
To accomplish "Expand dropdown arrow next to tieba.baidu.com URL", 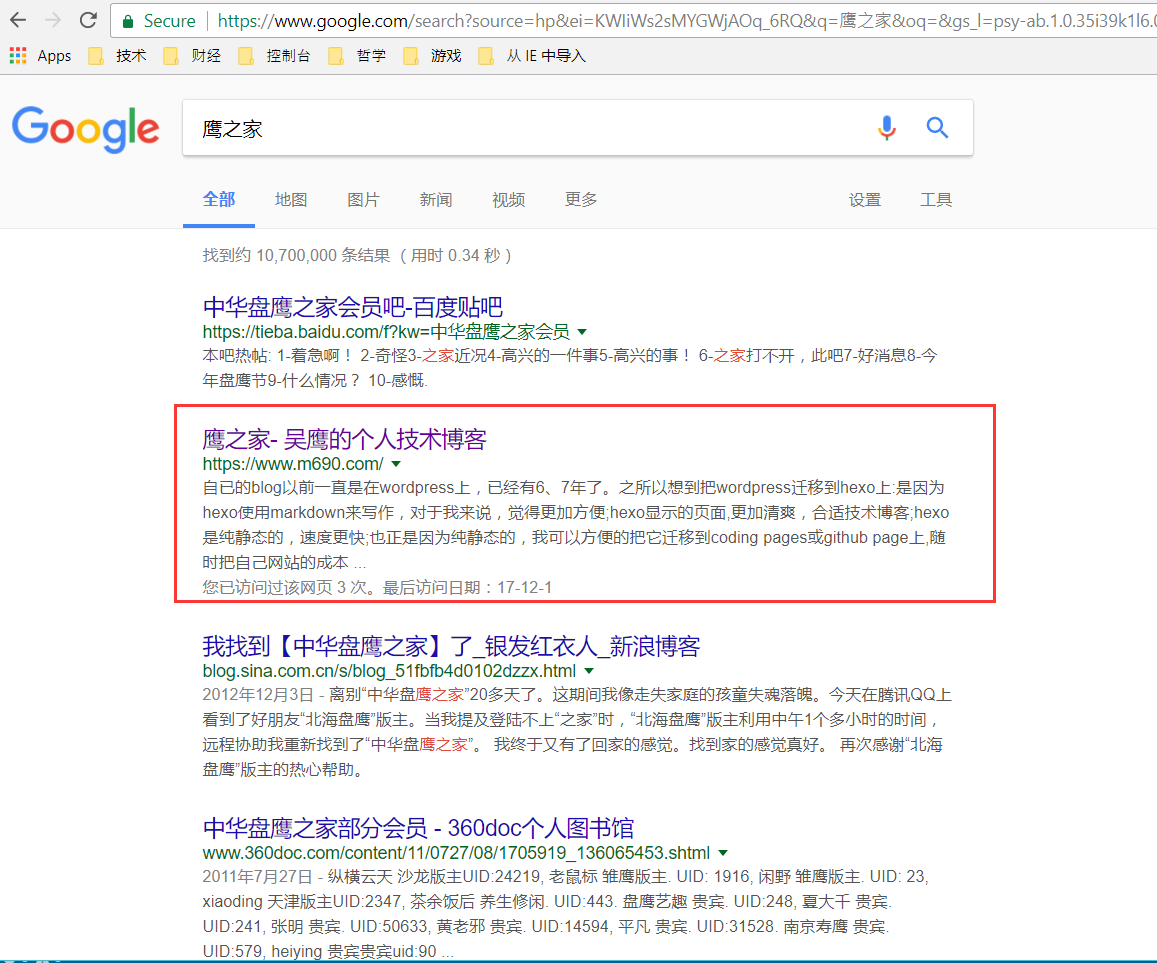I will tap(582, 332).
